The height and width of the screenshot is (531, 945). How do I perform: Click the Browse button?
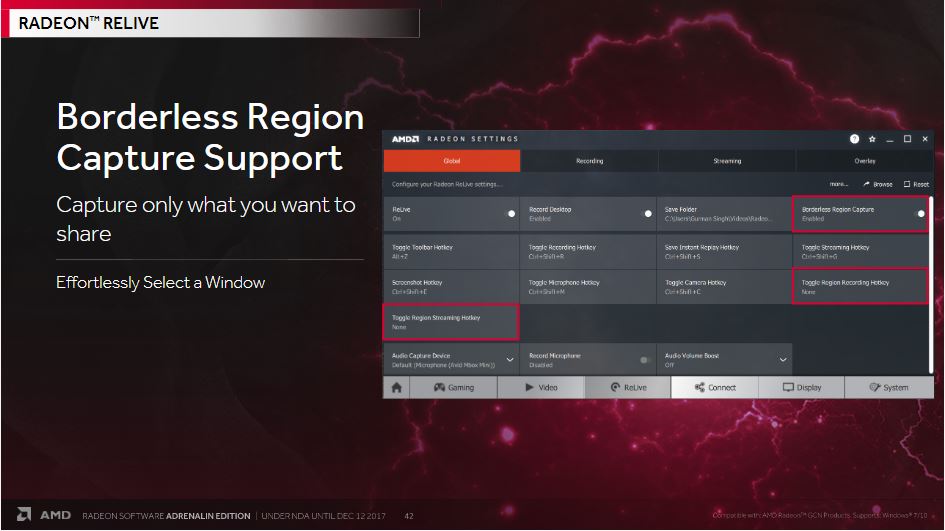878,184
